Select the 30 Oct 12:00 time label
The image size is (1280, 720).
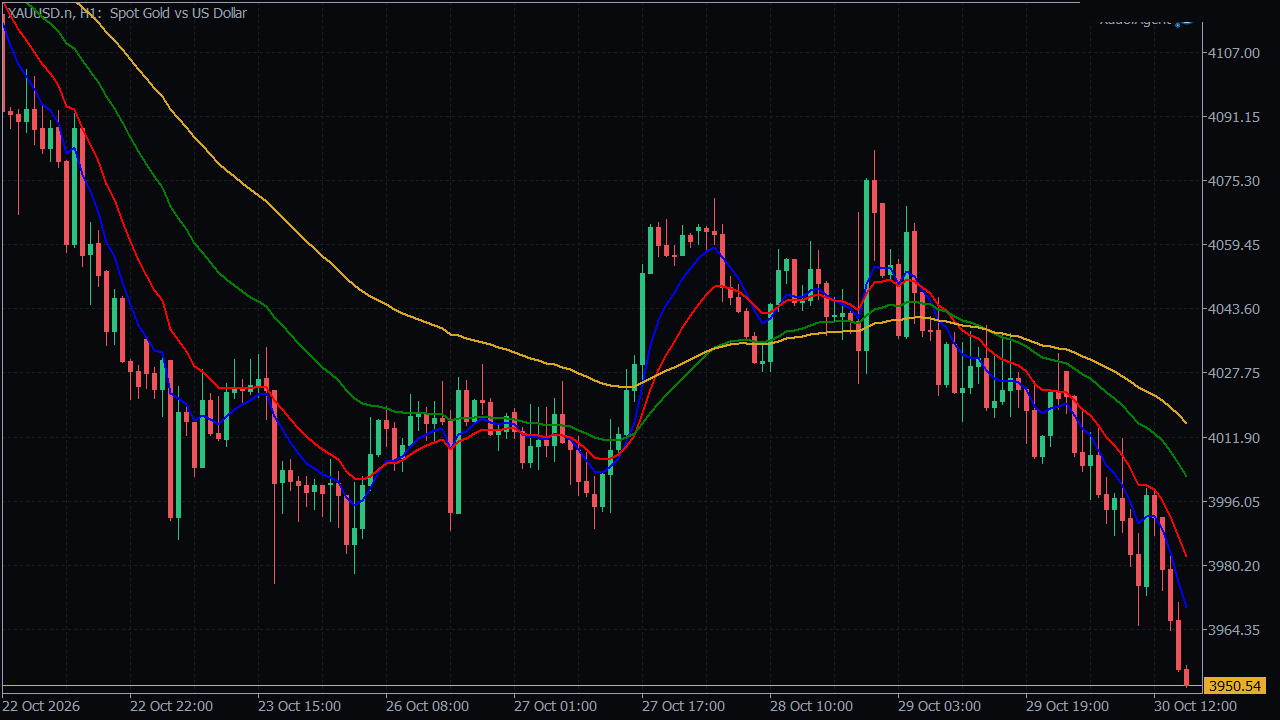1195,706
